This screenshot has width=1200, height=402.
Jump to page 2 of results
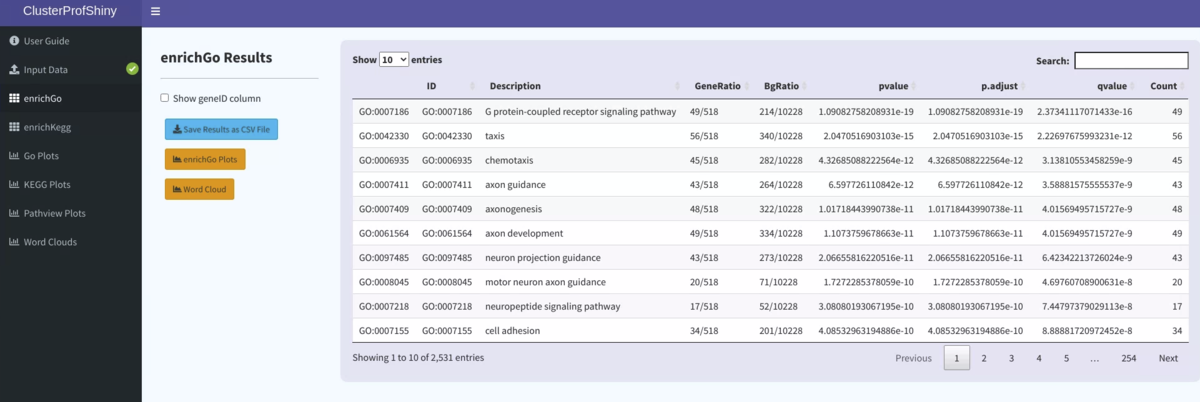pyautogui.click(x=984, y=358)
